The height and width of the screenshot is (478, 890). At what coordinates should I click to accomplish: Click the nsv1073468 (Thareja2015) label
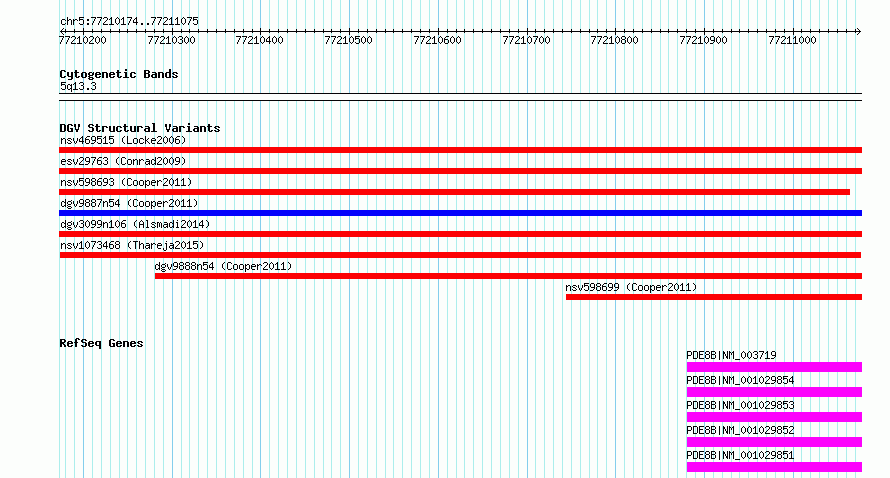[x=132, y=245]
